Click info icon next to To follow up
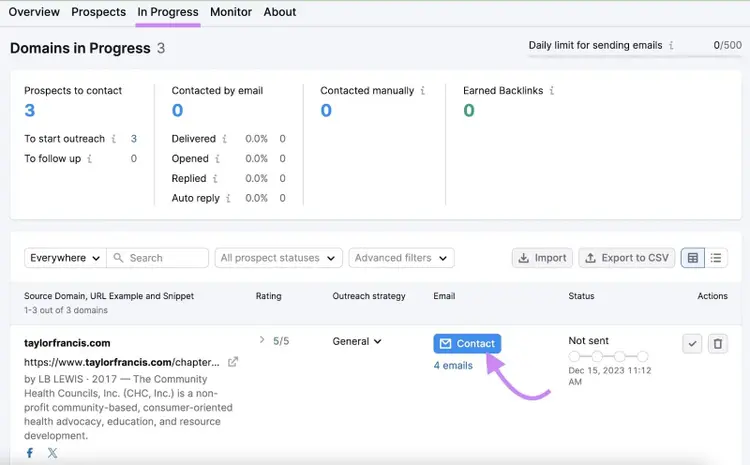 click(89, 158)
